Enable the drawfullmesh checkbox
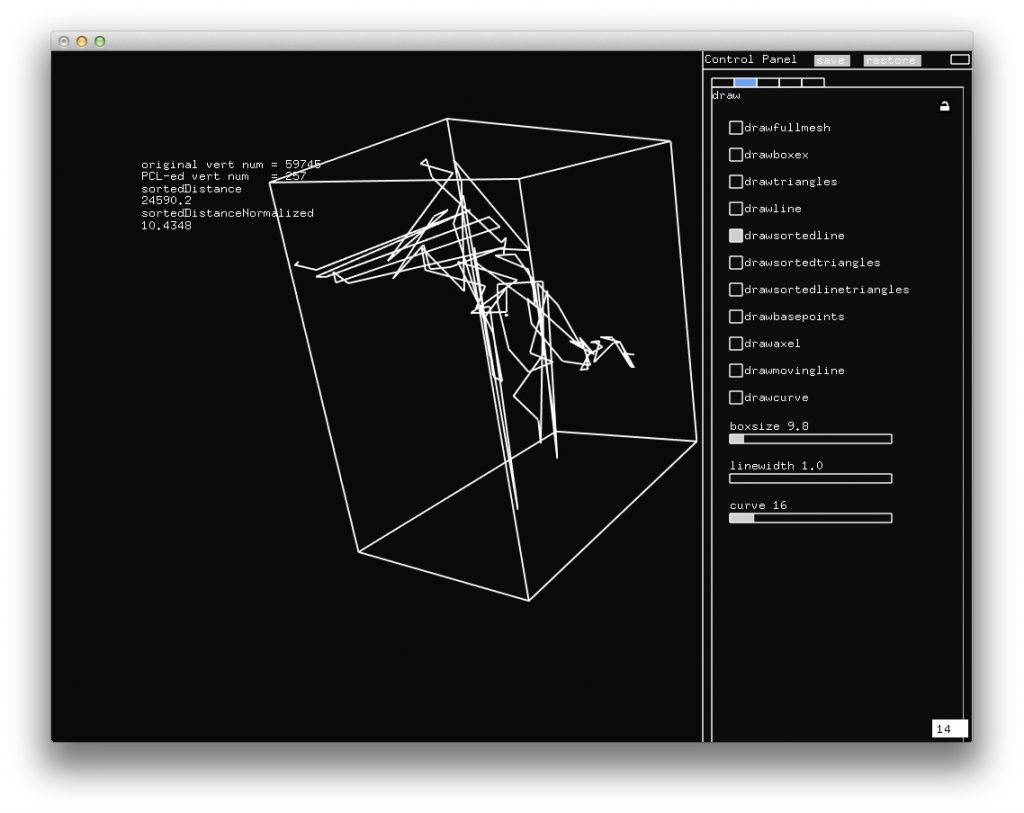This screenshot has width=1024, height=813. pos(736,128)
